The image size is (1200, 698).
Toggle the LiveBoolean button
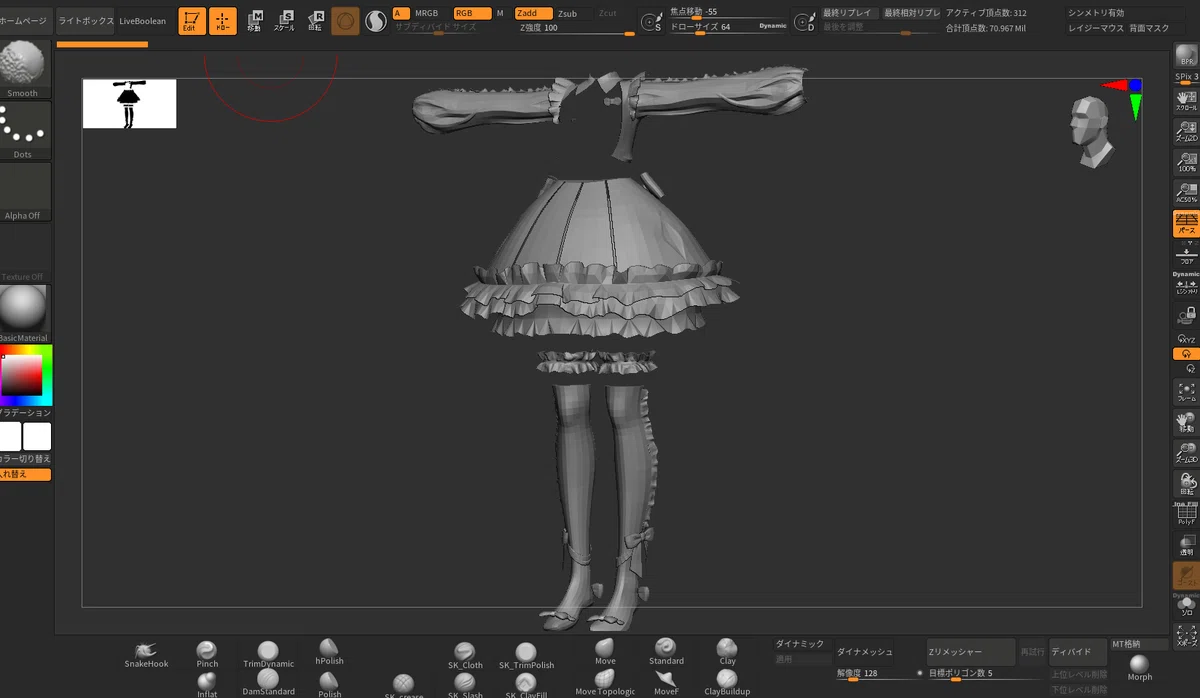[x=143, y=20]
